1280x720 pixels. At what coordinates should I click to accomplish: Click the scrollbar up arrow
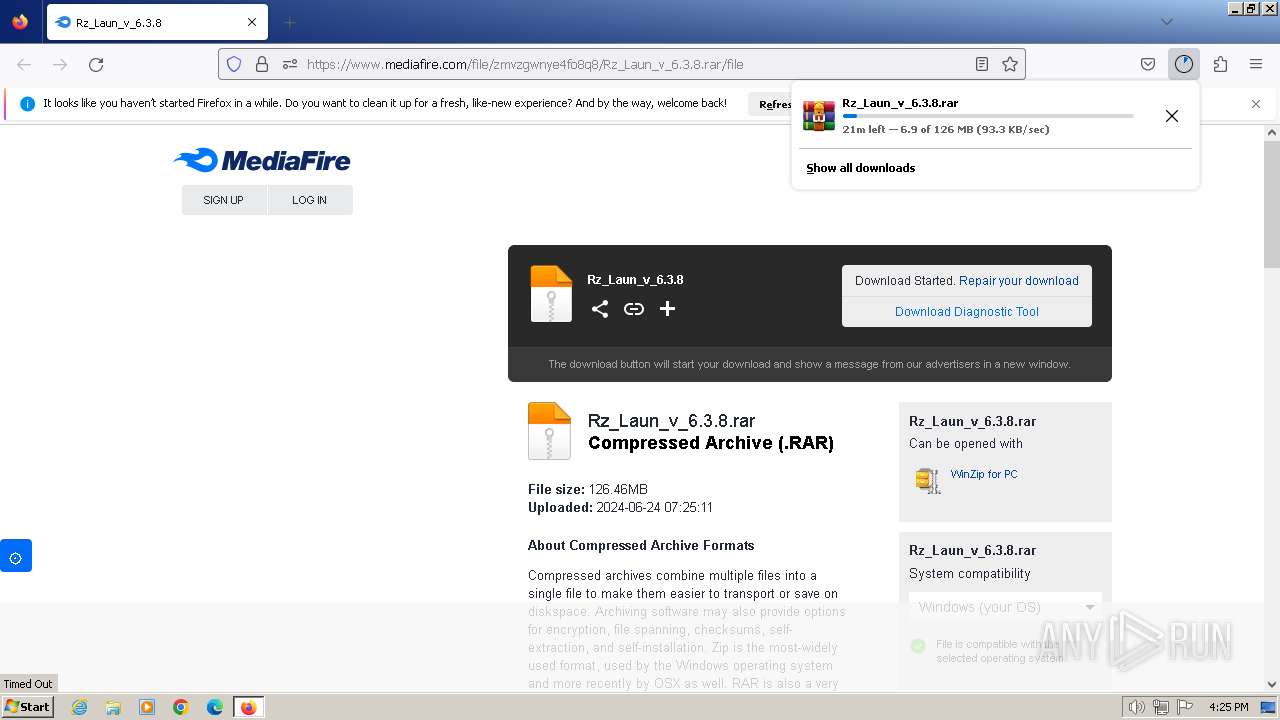point(1272,131)
